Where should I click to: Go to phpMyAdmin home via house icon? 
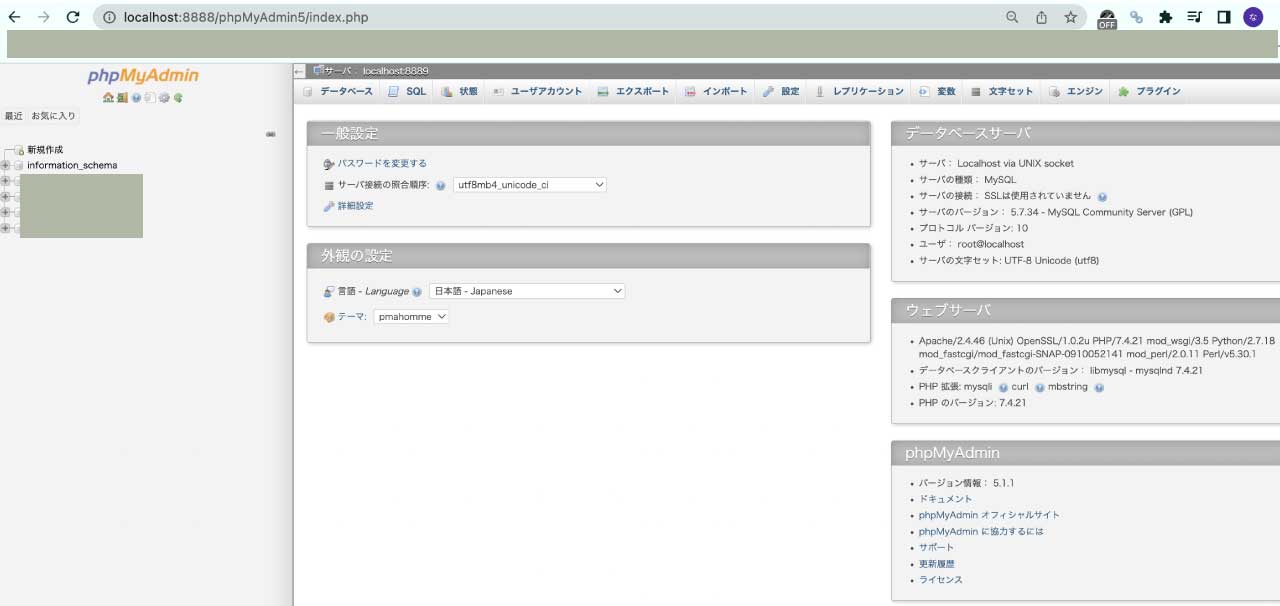108,97
